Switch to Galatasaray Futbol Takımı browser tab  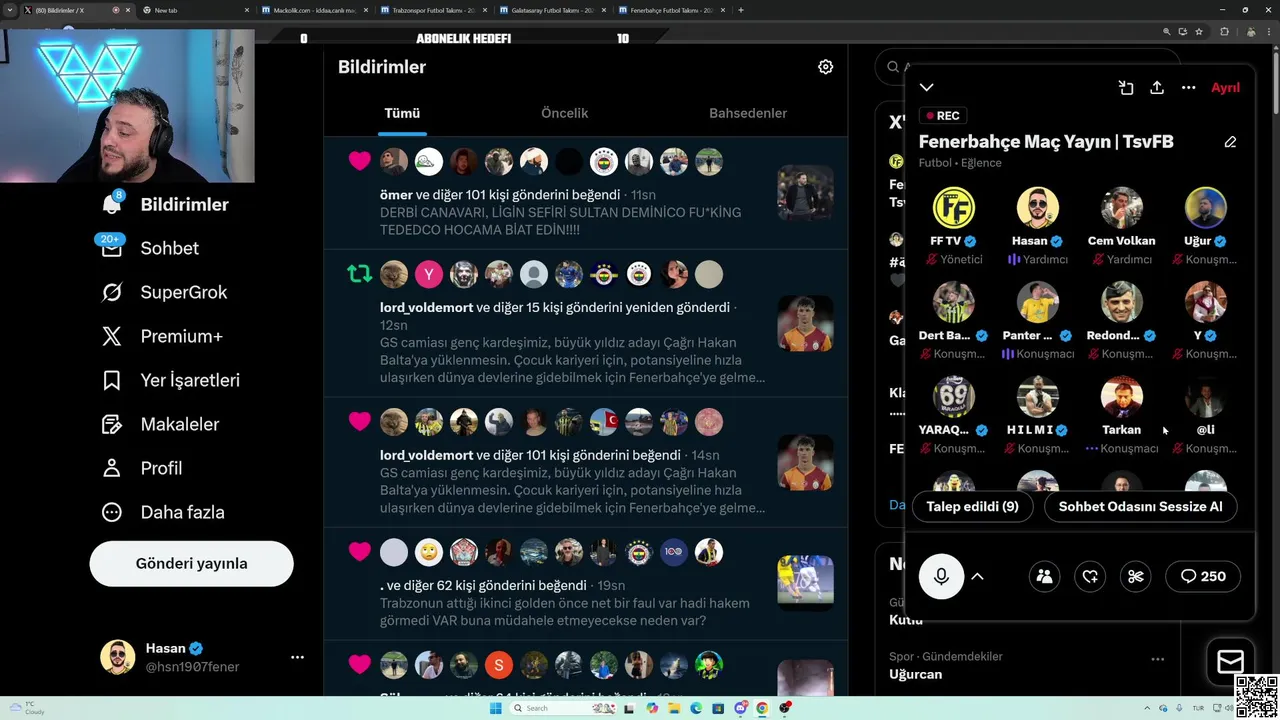point(552,10)
